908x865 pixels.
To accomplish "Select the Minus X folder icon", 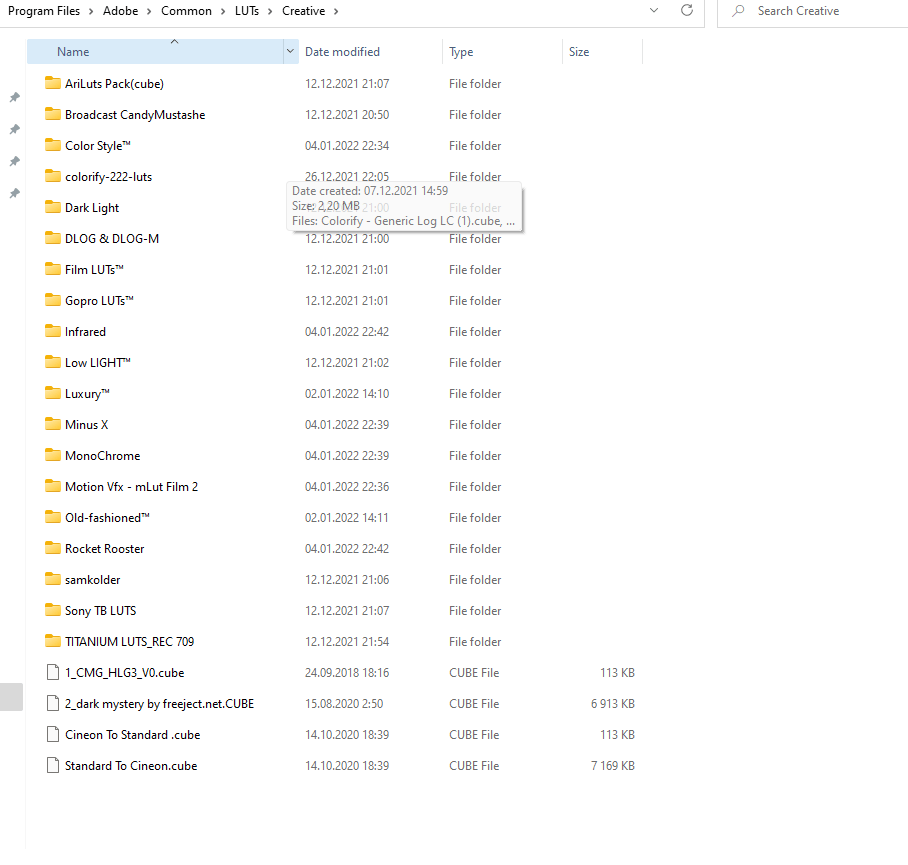I will [x=53, y=424].
